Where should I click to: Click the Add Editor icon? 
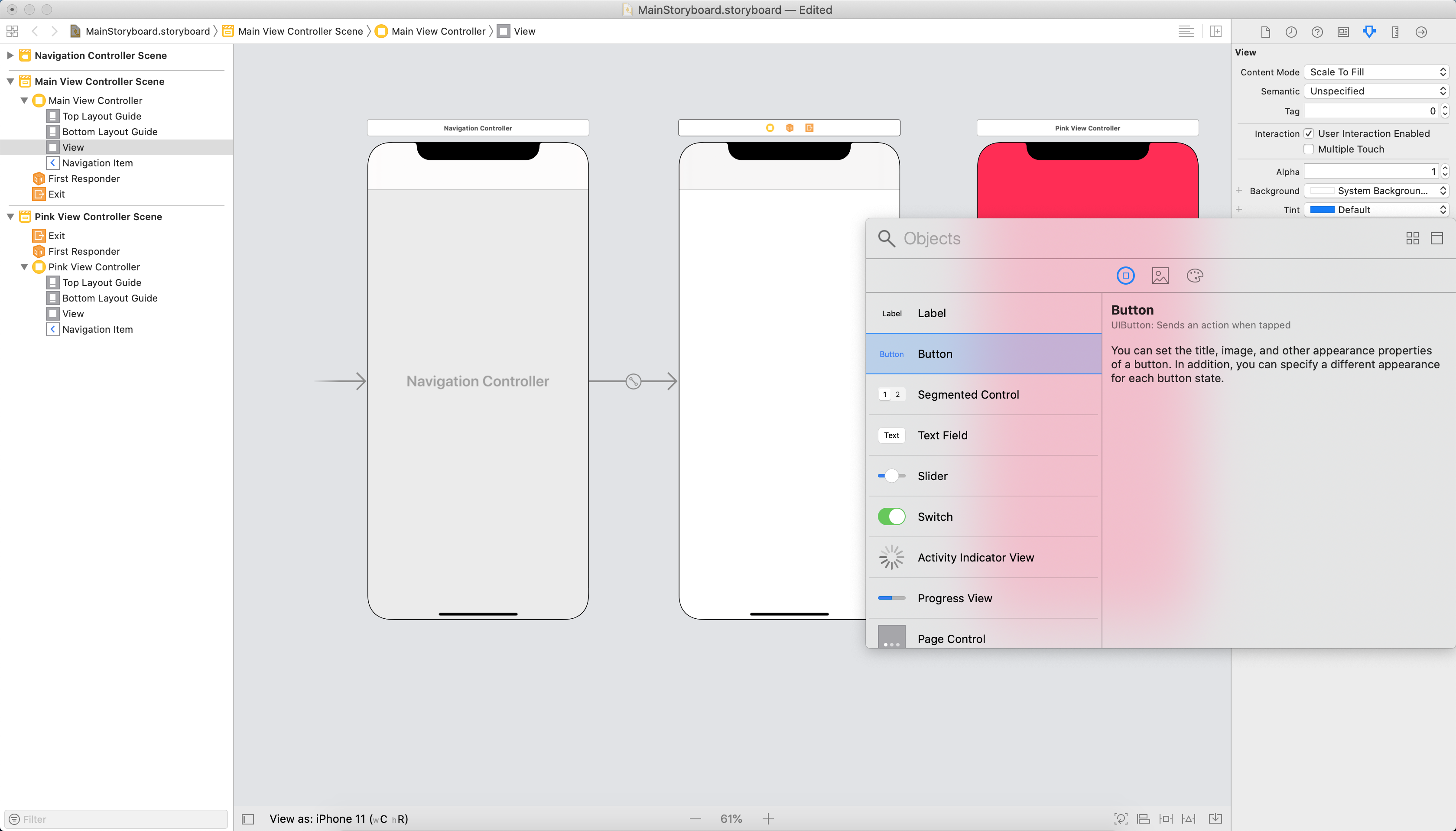pyautogui.click(x=1215, y=31)
